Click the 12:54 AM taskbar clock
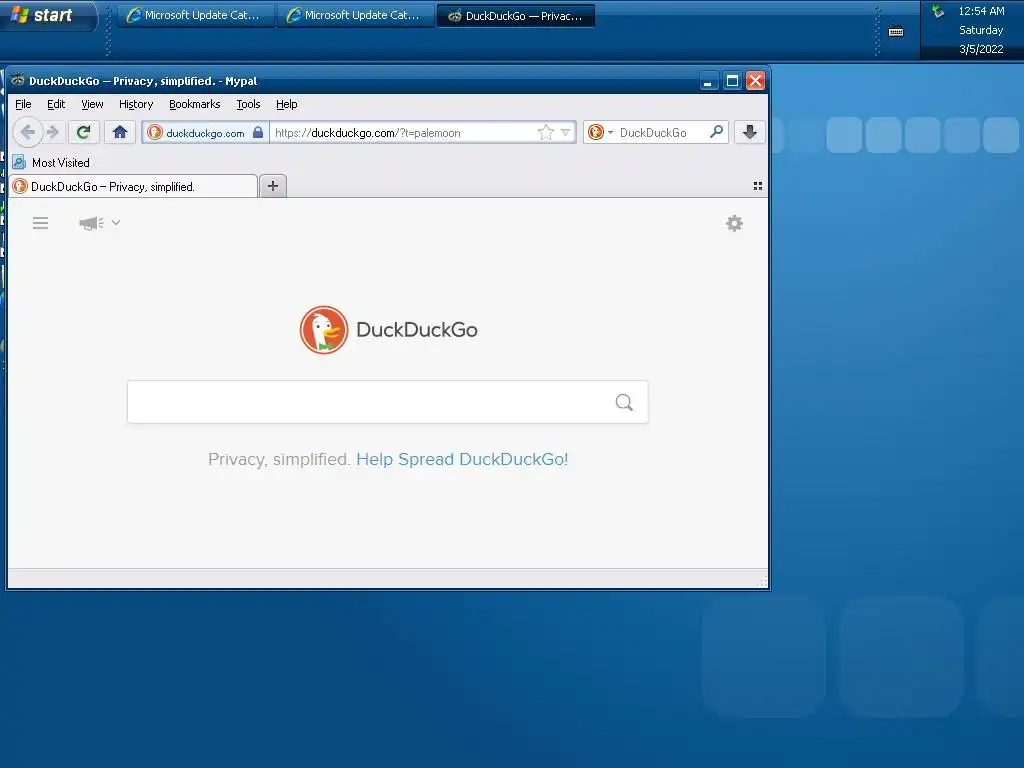 click(981, 11)
